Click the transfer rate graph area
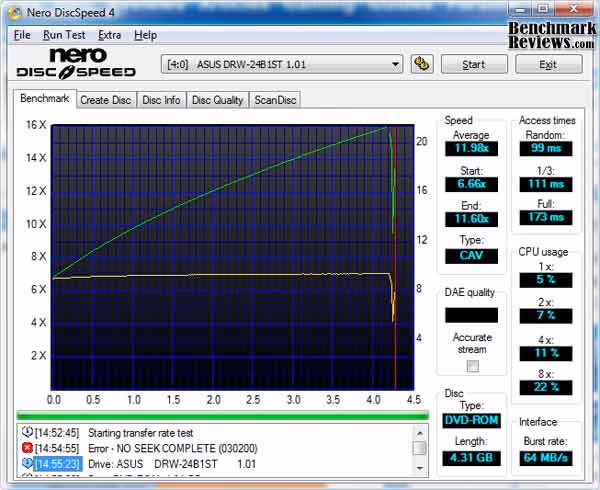 tap(233, 257)
